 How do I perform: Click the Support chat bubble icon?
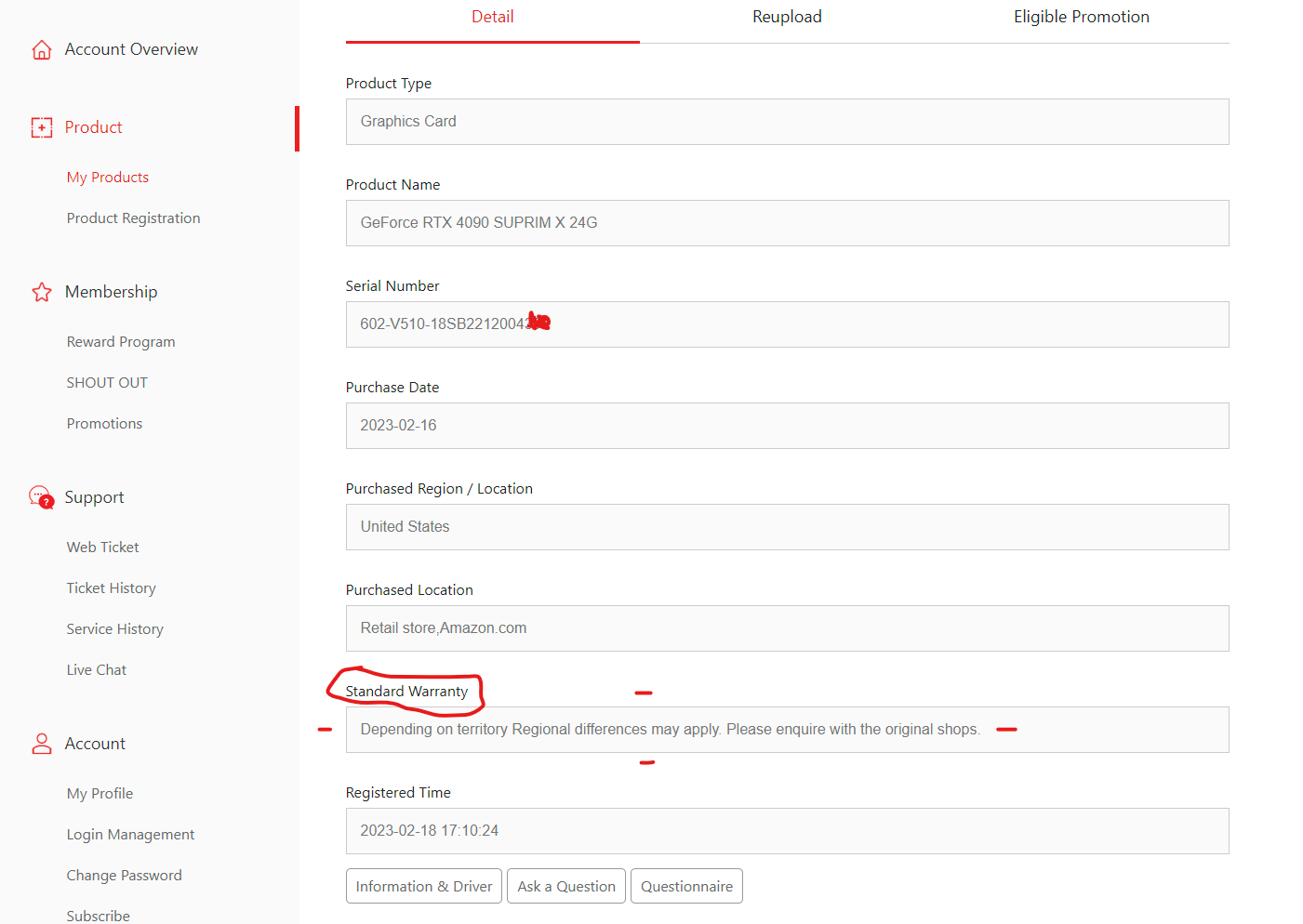[x=42, y=498]
